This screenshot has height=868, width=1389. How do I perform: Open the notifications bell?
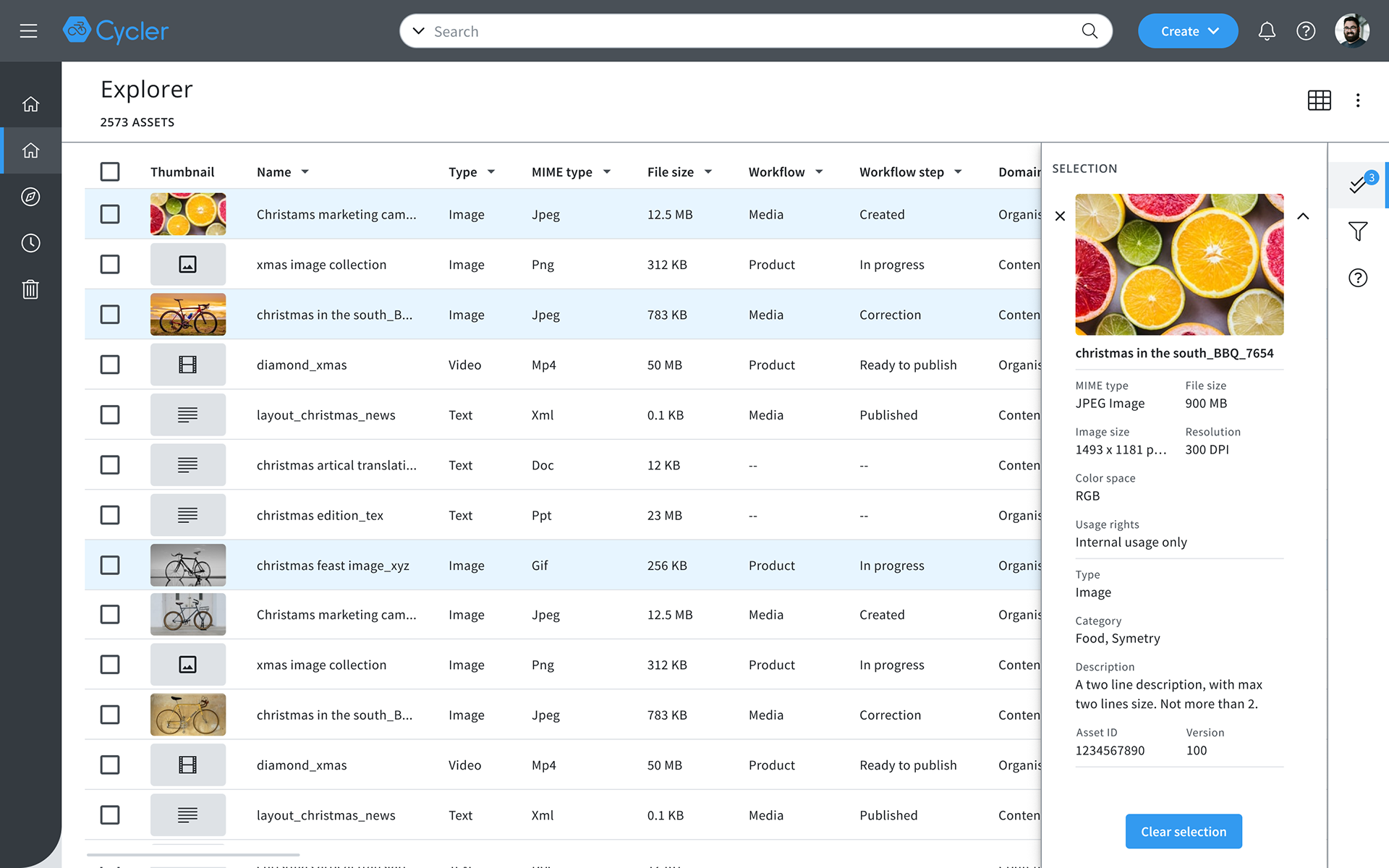pyautogui.click(x=1267, y=30)
